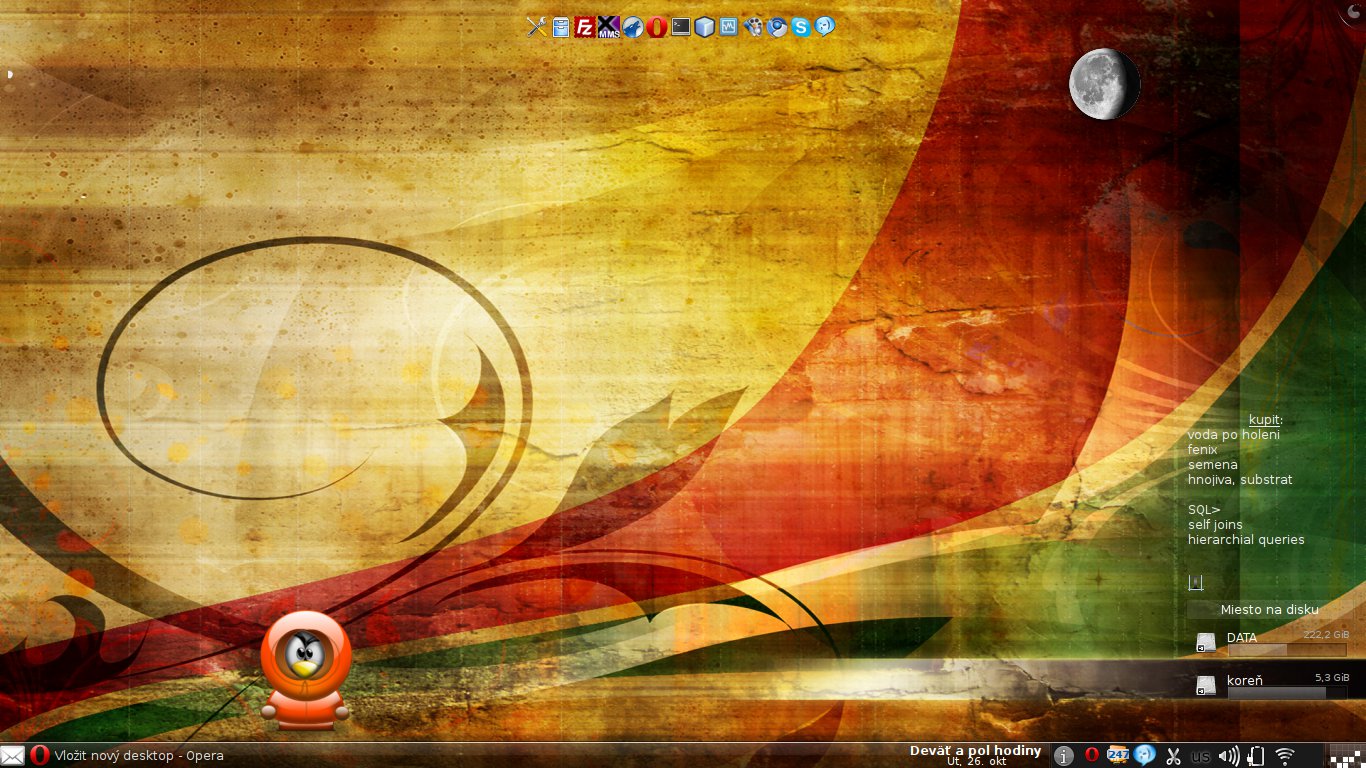The image size is (1366, 768).
Task: Open the volume control in system tray
Action: pyautogui.click(x=1229, y=756)
